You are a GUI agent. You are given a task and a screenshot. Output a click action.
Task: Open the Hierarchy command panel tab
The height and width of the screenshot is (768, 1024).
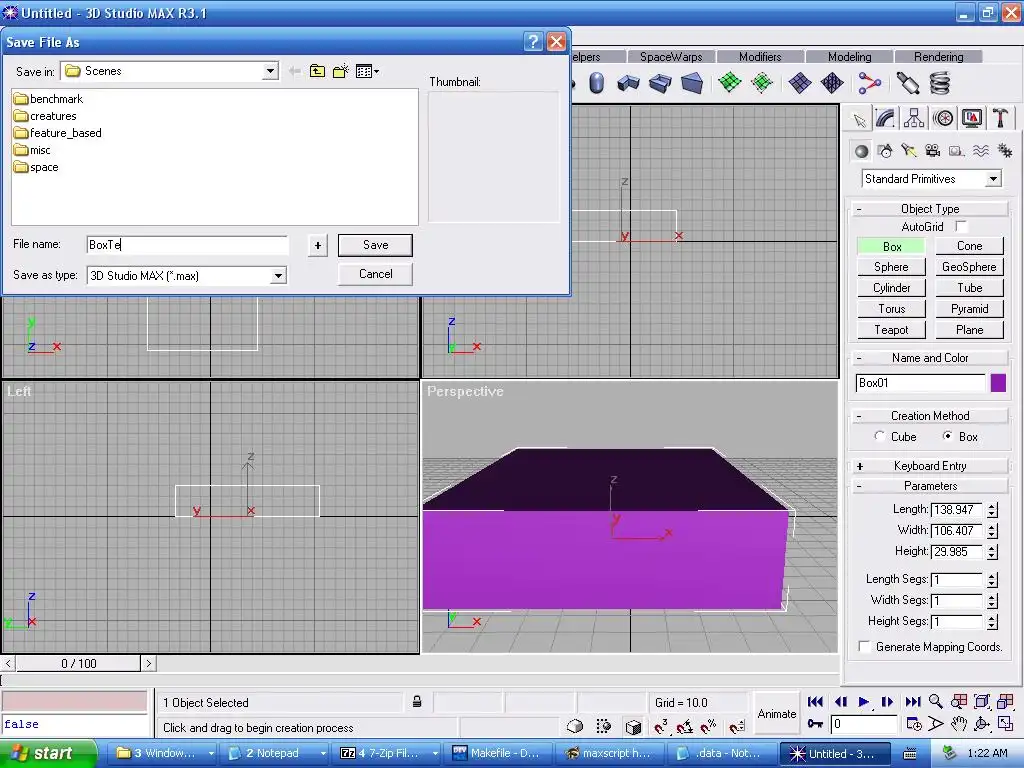914,119
